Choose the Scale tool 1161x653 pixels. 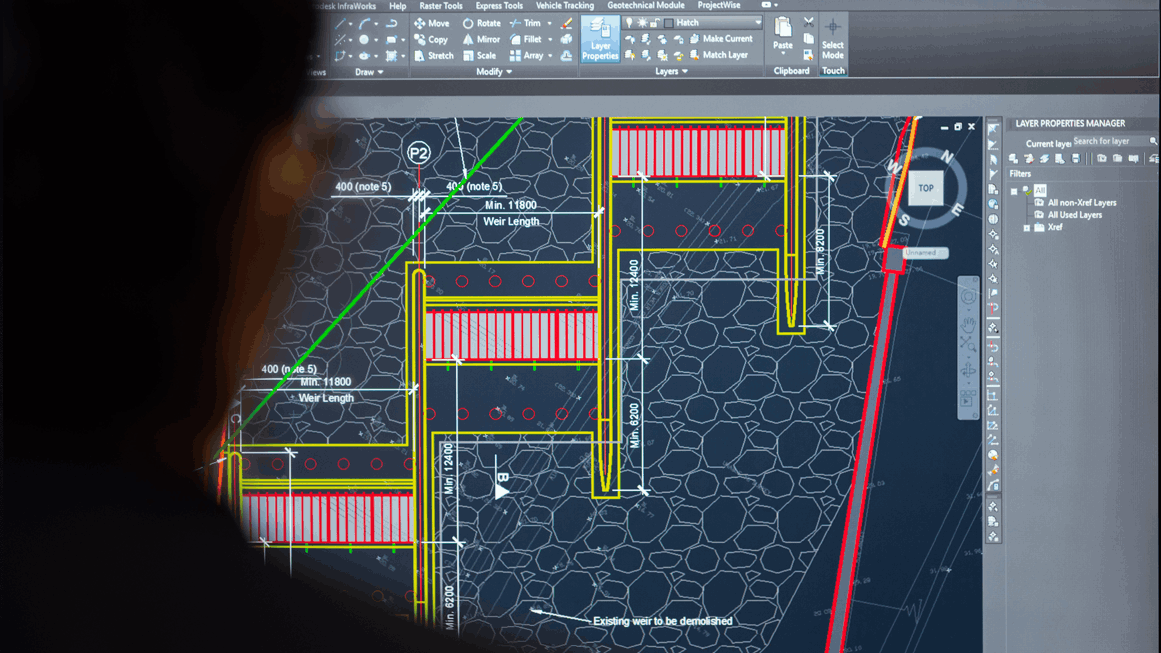(x=478, y=56)
